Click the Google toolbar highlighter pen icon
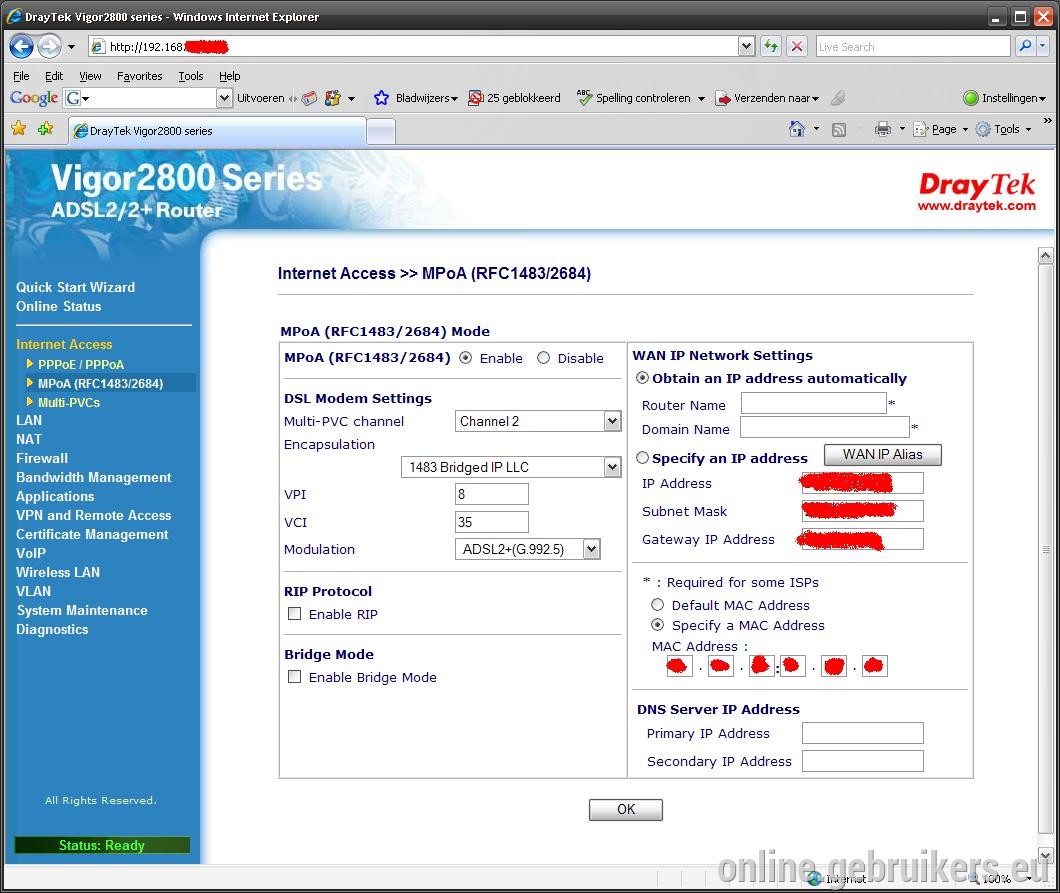 (838, 98)
